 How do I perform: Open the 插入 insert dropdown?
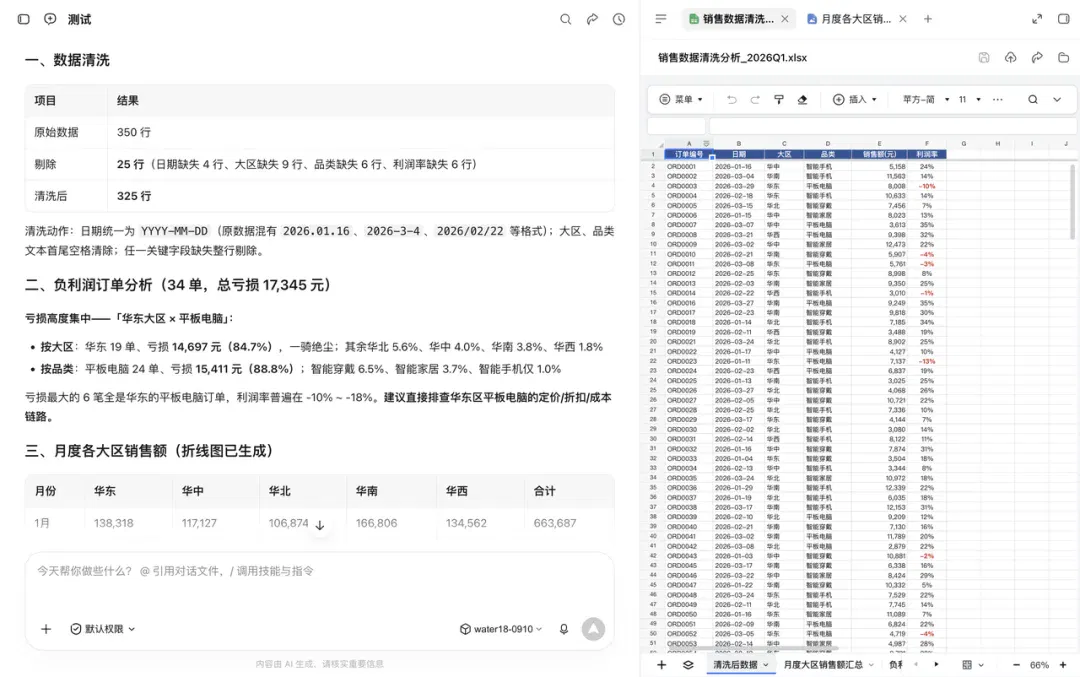tap(855, 100)
